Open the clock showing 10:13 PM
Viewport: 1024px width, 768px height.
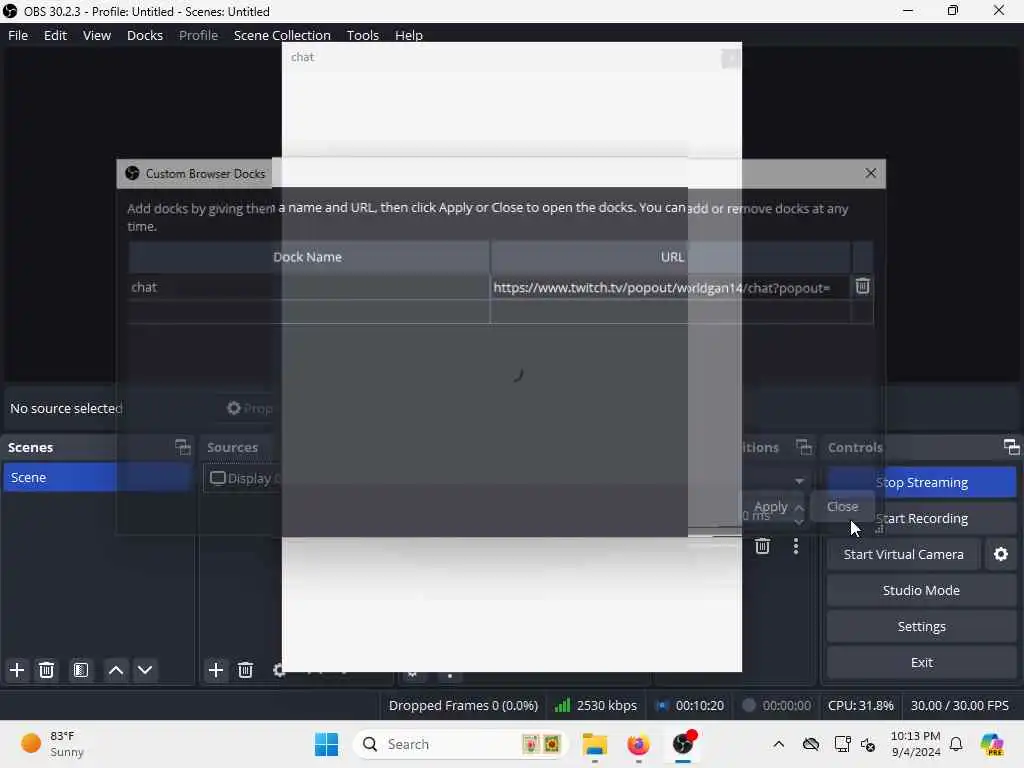916,744
